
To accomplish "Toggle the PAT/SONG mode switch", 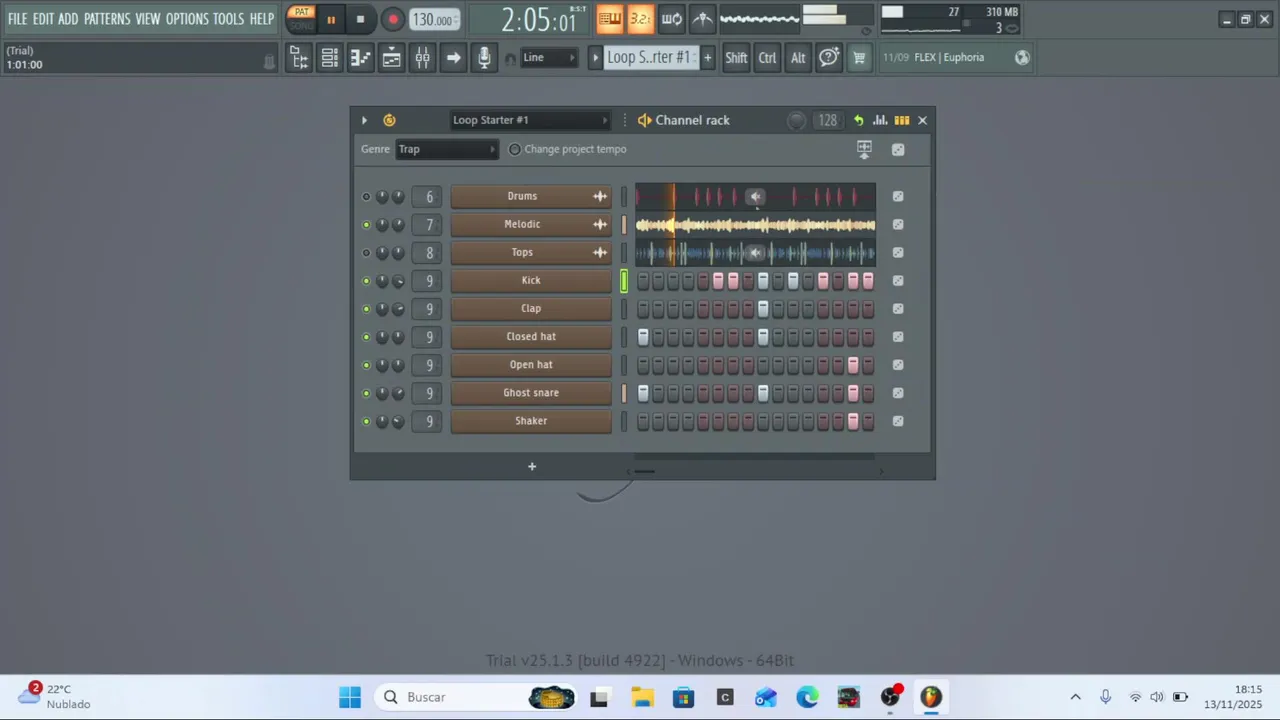I will pos(301,18).
